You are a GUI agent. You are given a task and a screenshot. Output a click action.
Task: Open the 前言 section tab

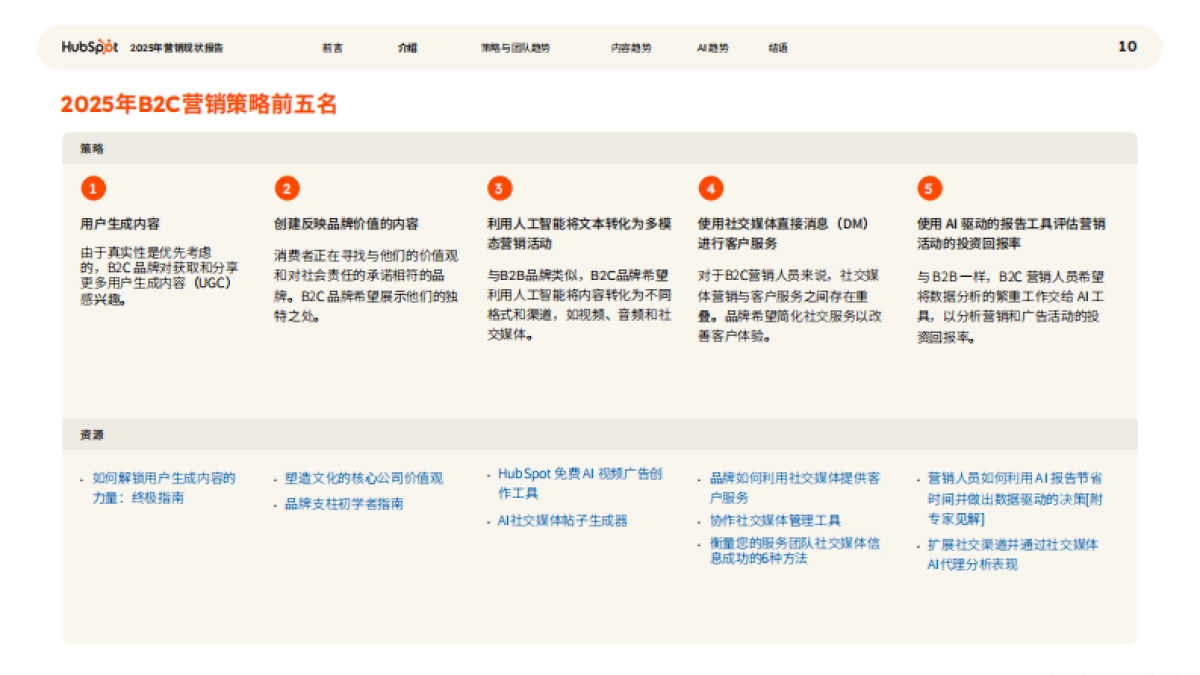(332, 48)
